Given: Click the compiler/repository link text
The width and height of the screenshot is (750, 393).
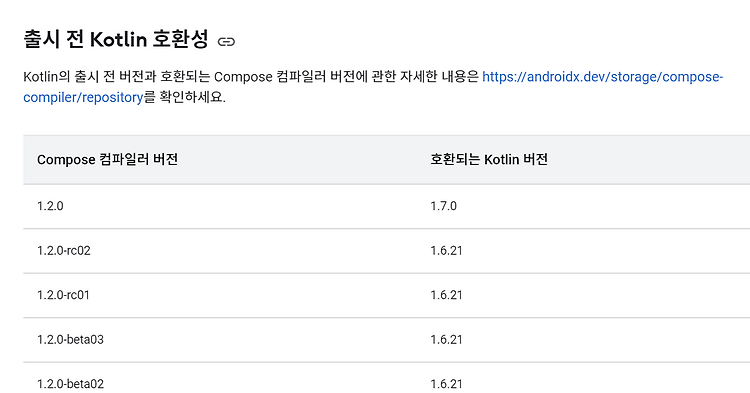Looking at the screenshot, I should [x=83, y=98].
